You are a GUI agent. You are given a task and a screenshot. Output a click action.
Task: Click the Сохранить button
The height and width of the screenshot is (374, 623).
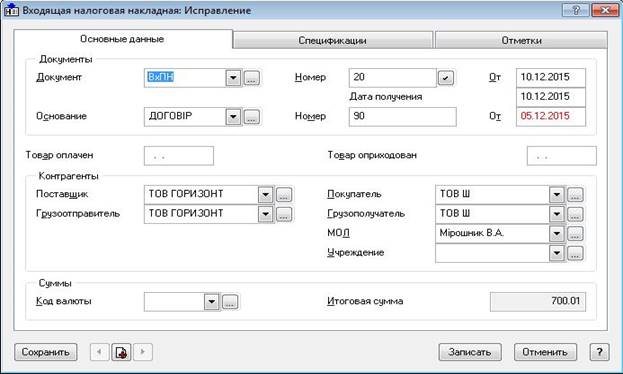(46, 352)
